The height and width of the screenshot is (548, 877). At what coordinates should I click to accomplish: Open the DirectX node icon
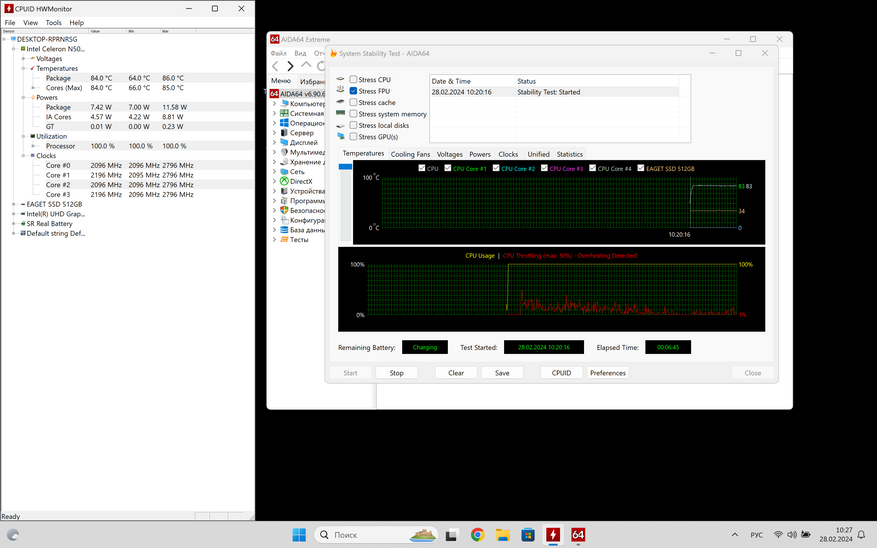click(x=284, y=181)
